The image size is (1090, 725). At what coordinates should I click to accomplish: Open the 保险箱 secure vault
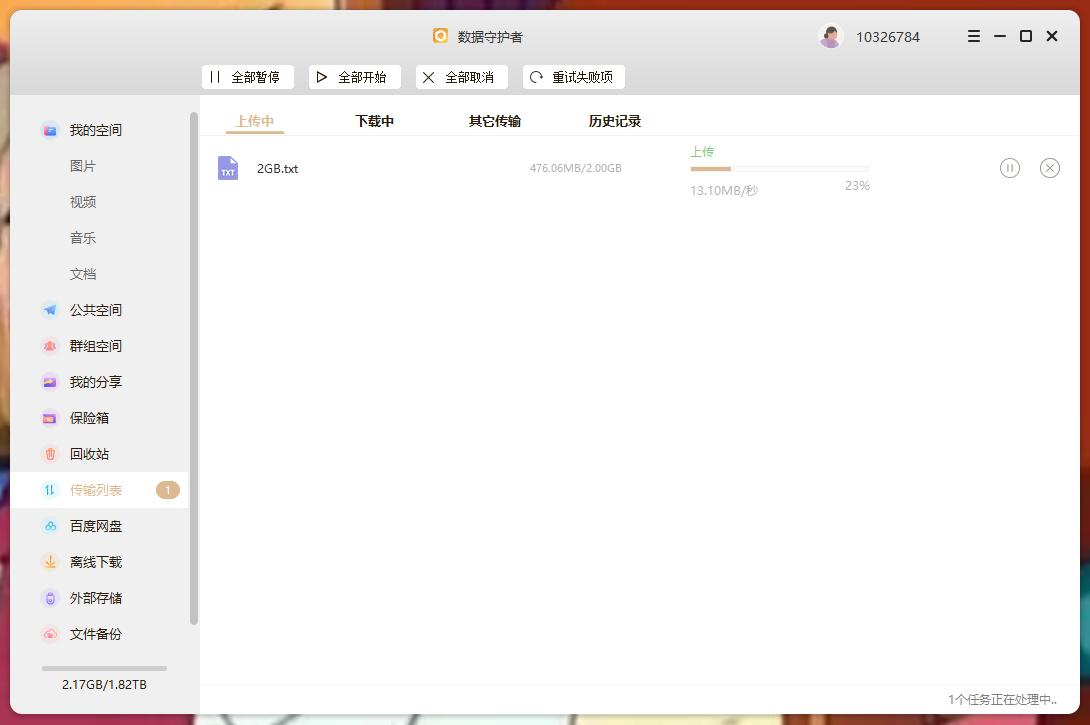click(x=91, y=418)
